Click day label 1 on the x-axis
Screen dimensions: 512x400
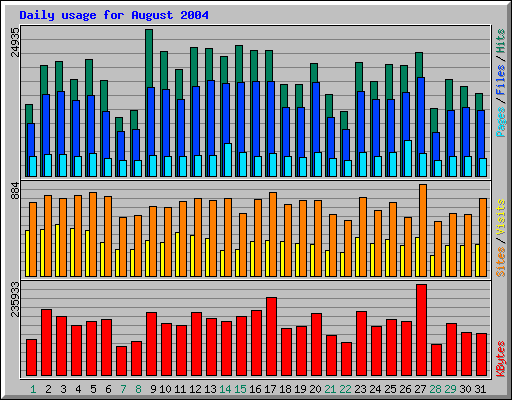(x=33, y=389)
